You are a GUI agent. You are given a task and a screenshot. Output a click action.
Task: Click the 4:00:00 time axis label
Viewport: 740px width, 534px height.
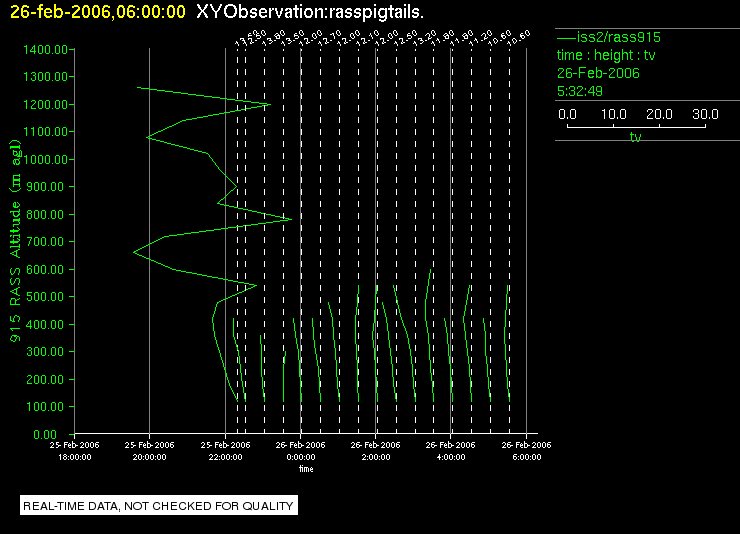451,457
